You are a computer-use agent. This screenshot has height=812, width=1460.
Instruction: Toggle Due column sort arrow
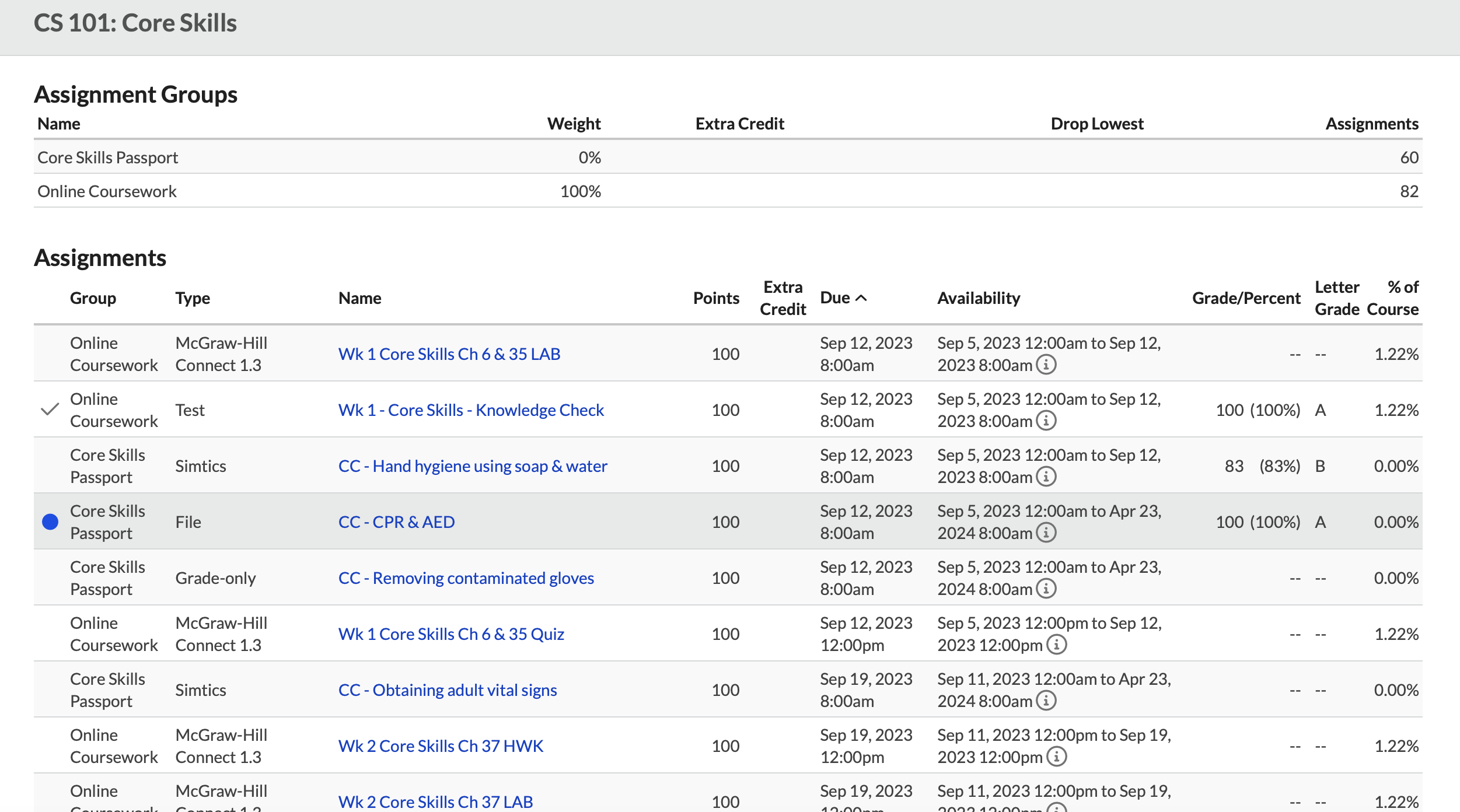coord(861,298)
